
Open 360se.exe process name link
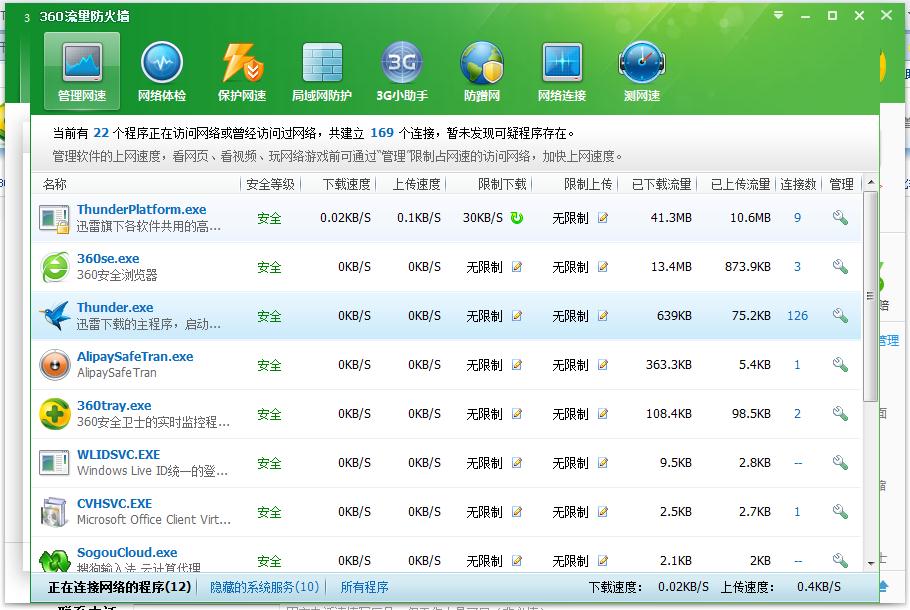[x=108, y=258]
